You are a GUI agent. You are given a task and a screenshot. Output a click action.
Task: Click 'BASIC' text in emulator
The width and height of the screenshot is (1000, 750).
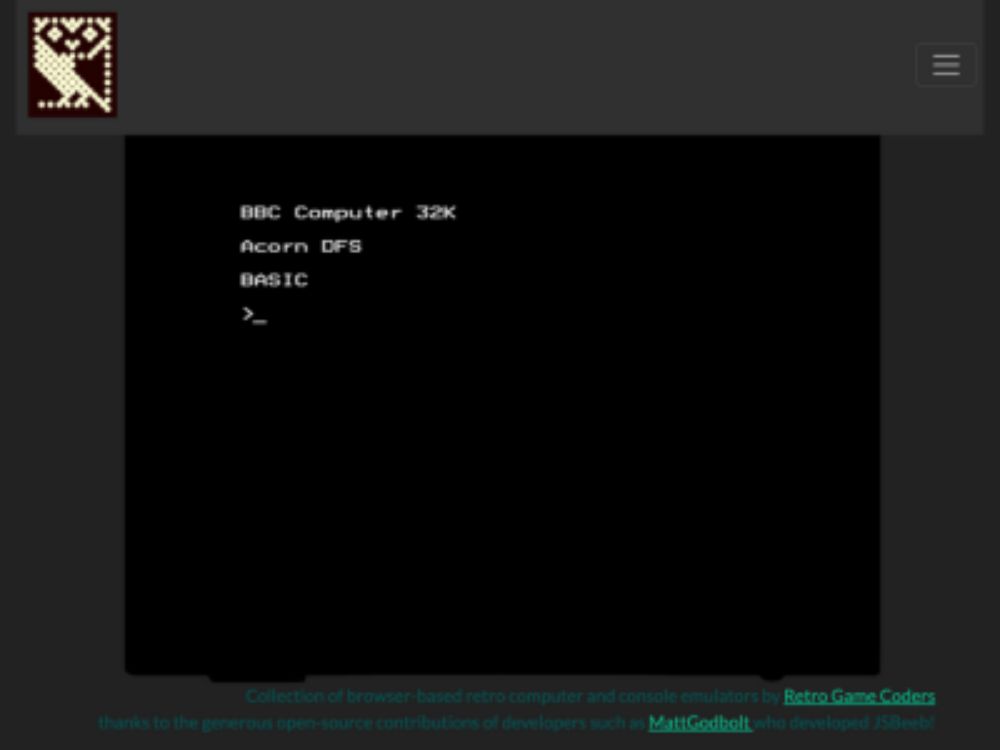[x=274, y=280]
